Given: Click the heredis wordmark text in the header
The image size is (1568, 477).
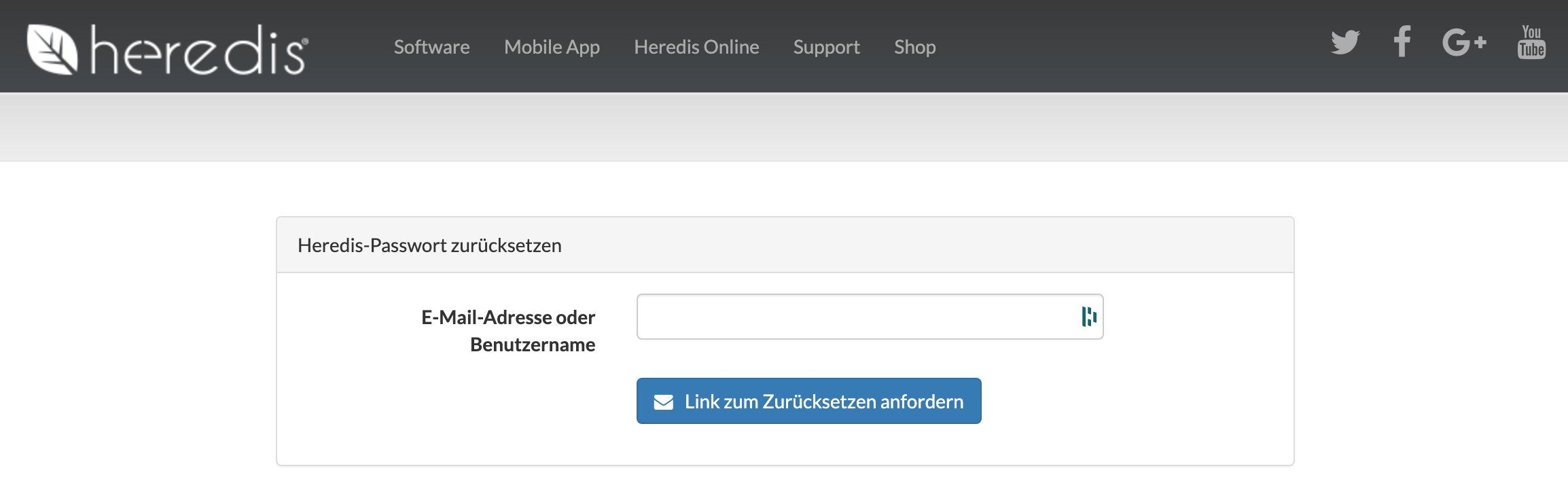Looking at the screenshot, I should point(198,50).
